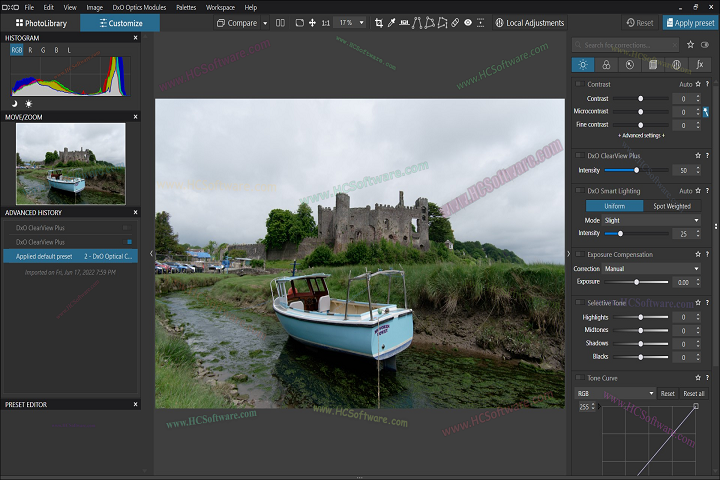Open help for Exposure Compensation
The image size is (720, 480).
coord(707,254)
